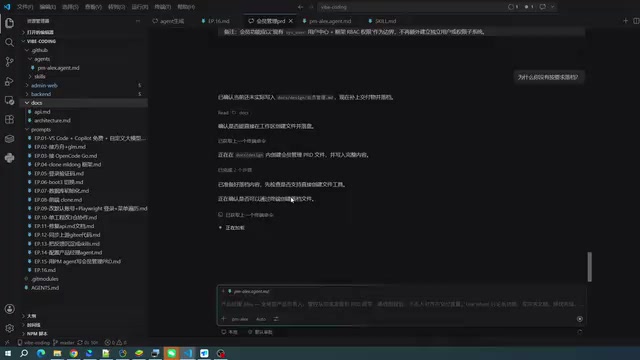640x360 pixels.
Task: Open WeChat from taskbar
Action: [171, 353]
